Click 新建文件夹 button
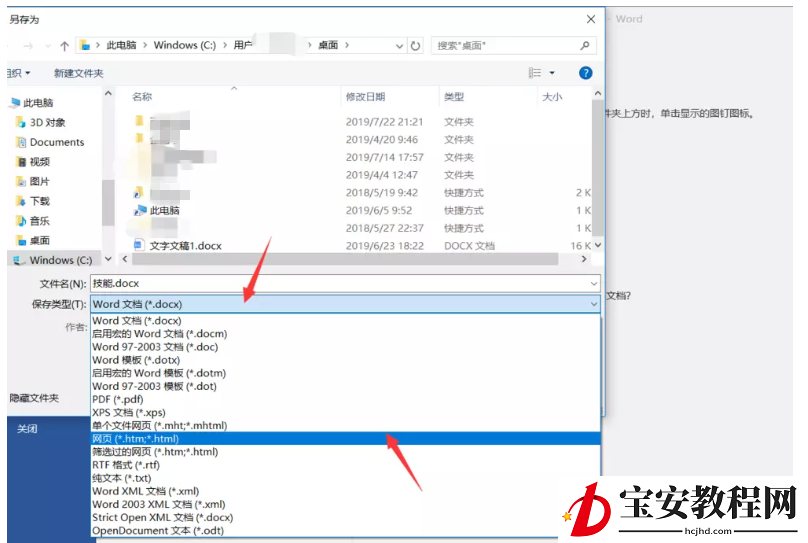The width and height of the screenshot is (808, 543). tap(78, 73)
